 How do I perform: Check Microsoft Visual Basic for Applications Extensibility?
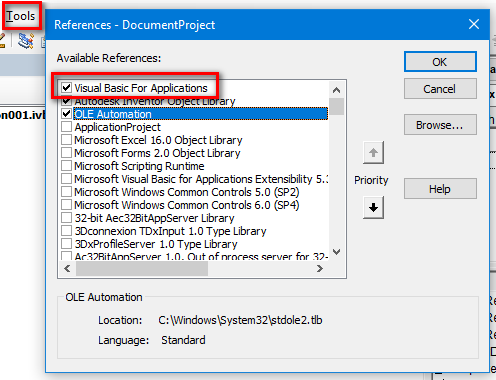[x=66, y=179]
